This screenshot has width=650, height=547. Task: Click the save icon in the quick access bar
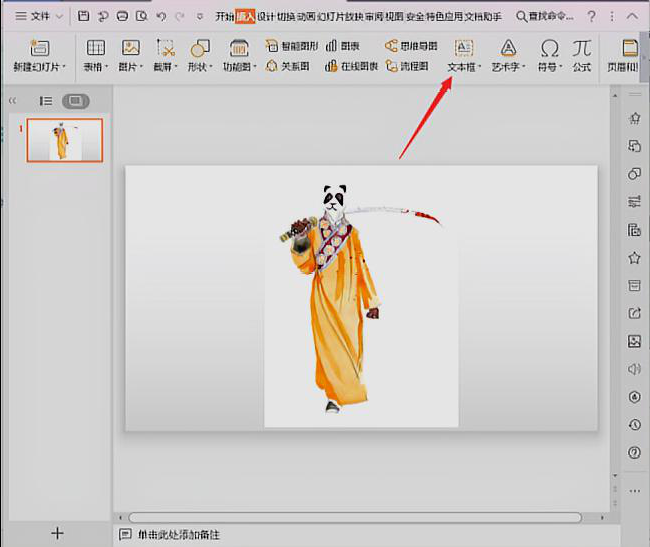[x=84, y=17]
